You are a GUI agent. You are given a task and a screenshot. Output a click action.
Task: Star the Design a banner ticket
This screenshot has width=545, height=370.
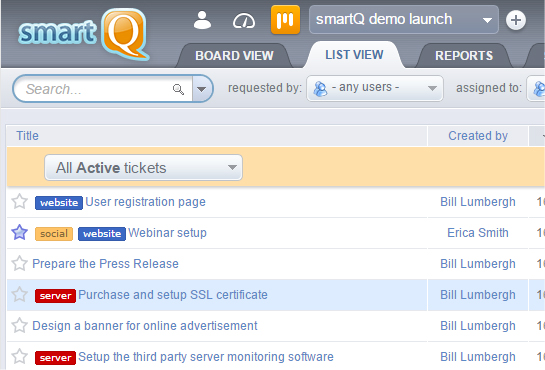point(19,326)
